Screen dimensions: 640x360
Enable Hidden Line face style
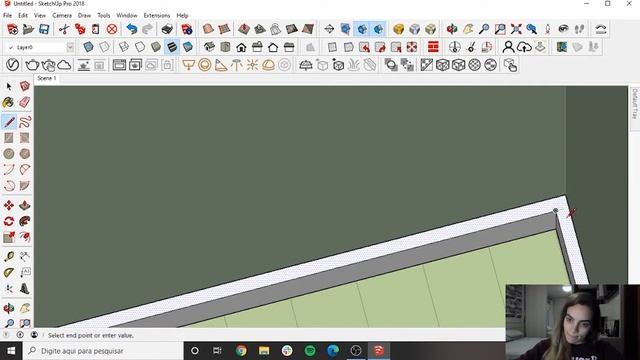click(140, 47)
